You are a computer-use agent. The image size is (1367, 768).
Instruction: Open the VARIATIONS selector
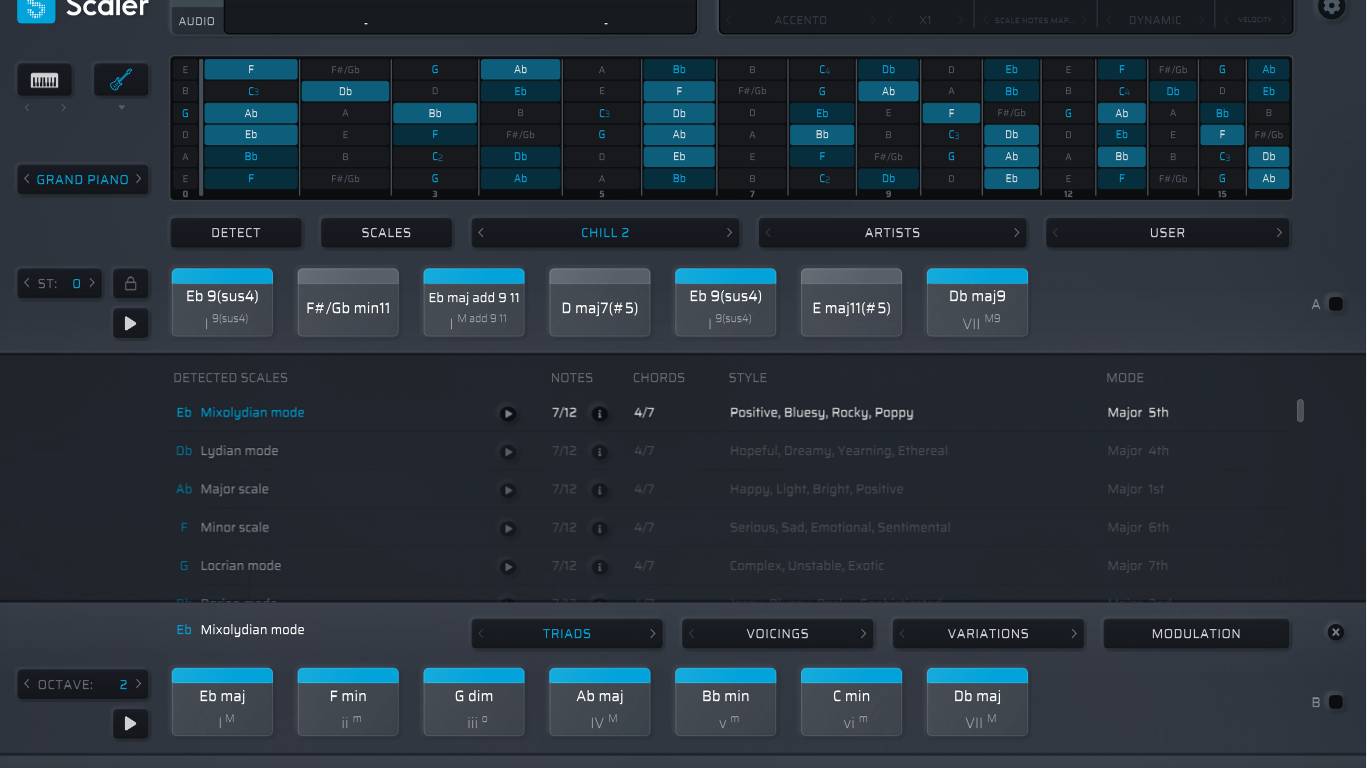(x=988, y=634)
